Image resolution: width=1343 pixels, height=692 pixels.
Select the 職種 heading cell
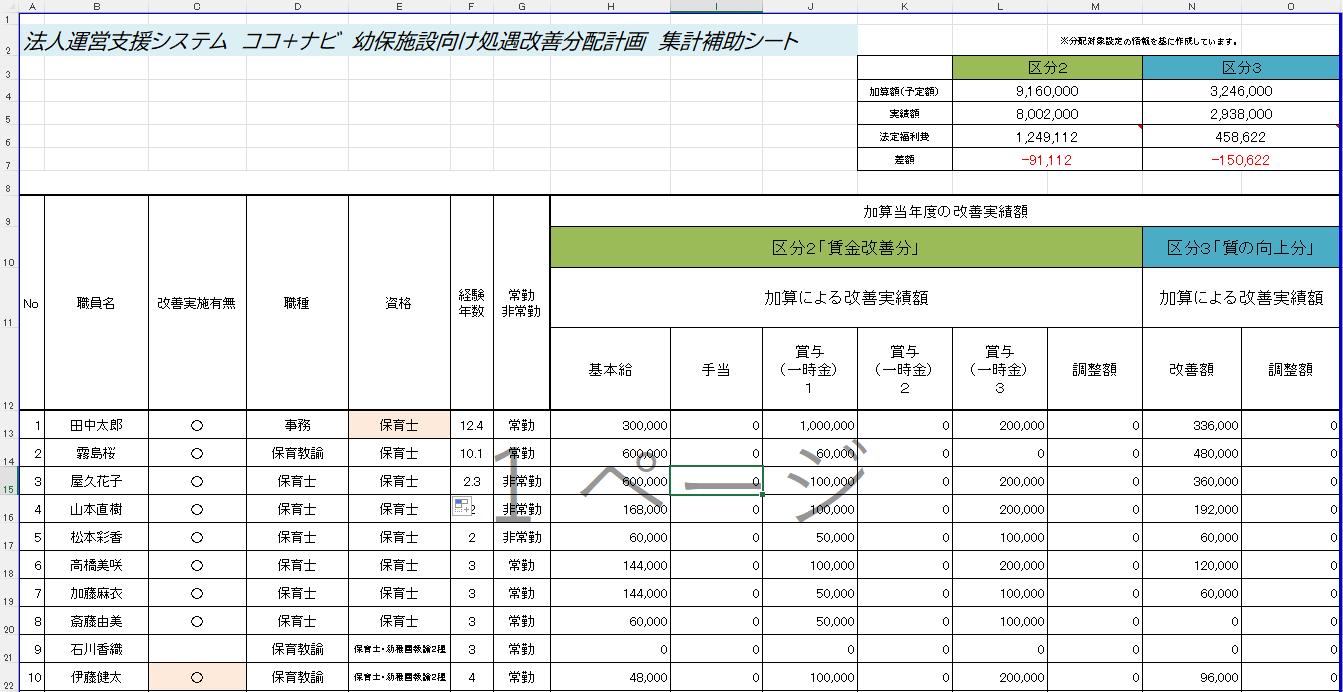297,303
